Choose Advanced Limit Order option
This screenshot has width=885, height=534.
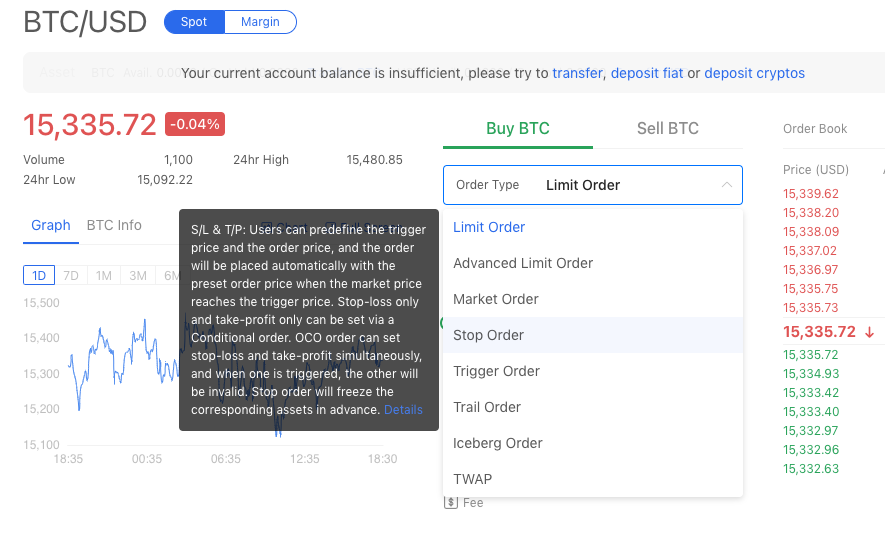[x=523, y=263]
